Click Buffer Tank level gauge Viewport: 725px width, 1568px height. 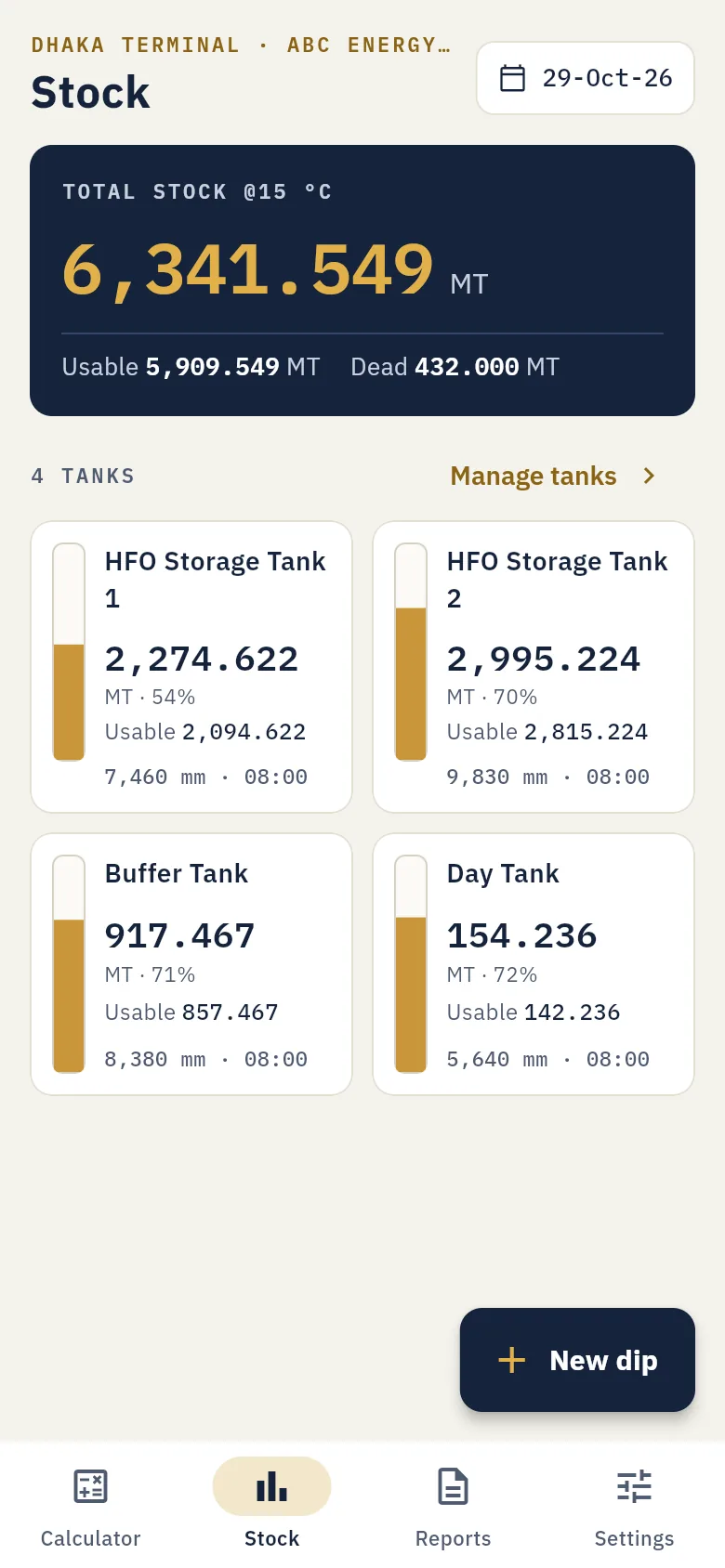tap(69, 964)
